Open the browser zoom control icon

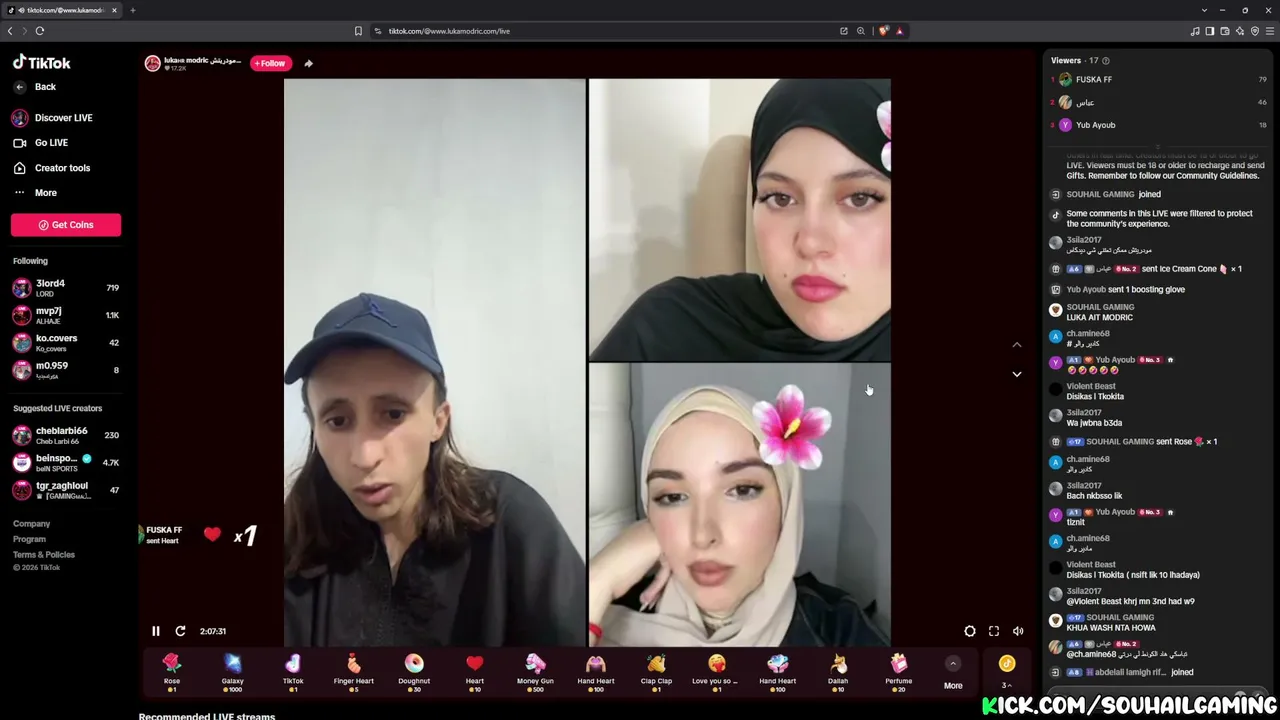[x=860, y=31]
